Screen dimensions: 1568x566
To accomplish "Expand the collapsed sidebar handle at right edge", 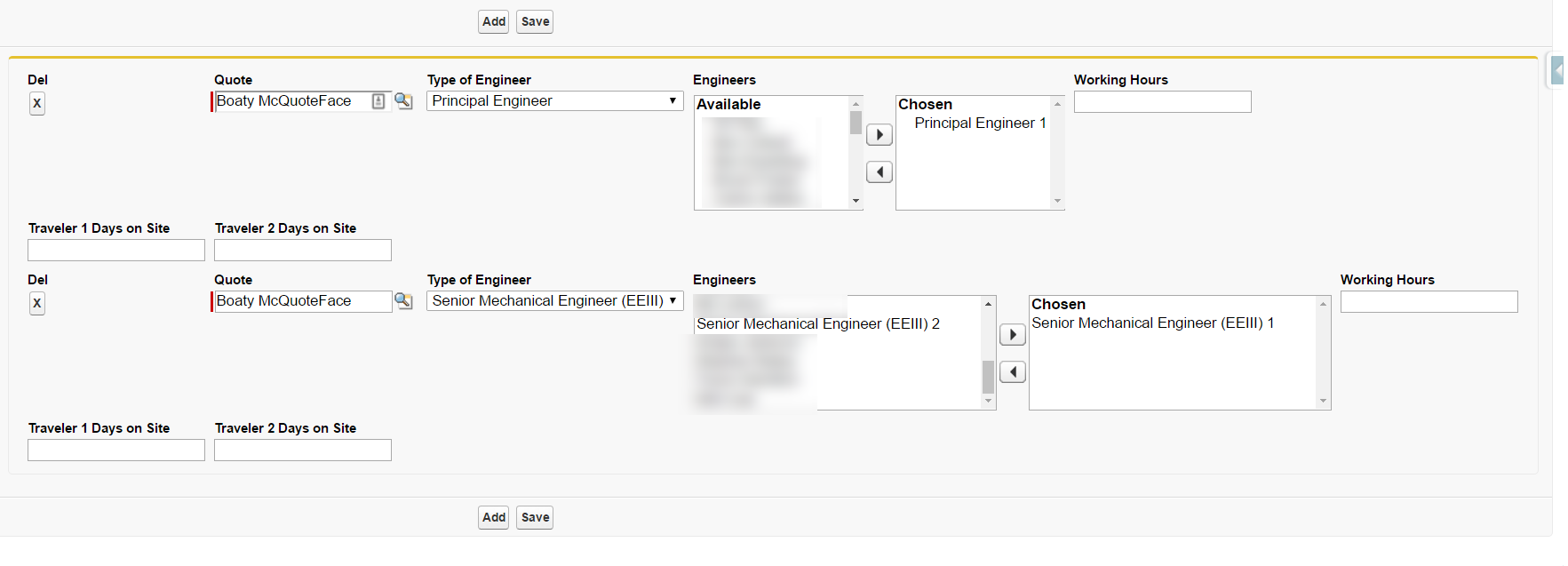I will click(x=1557, y=70).
